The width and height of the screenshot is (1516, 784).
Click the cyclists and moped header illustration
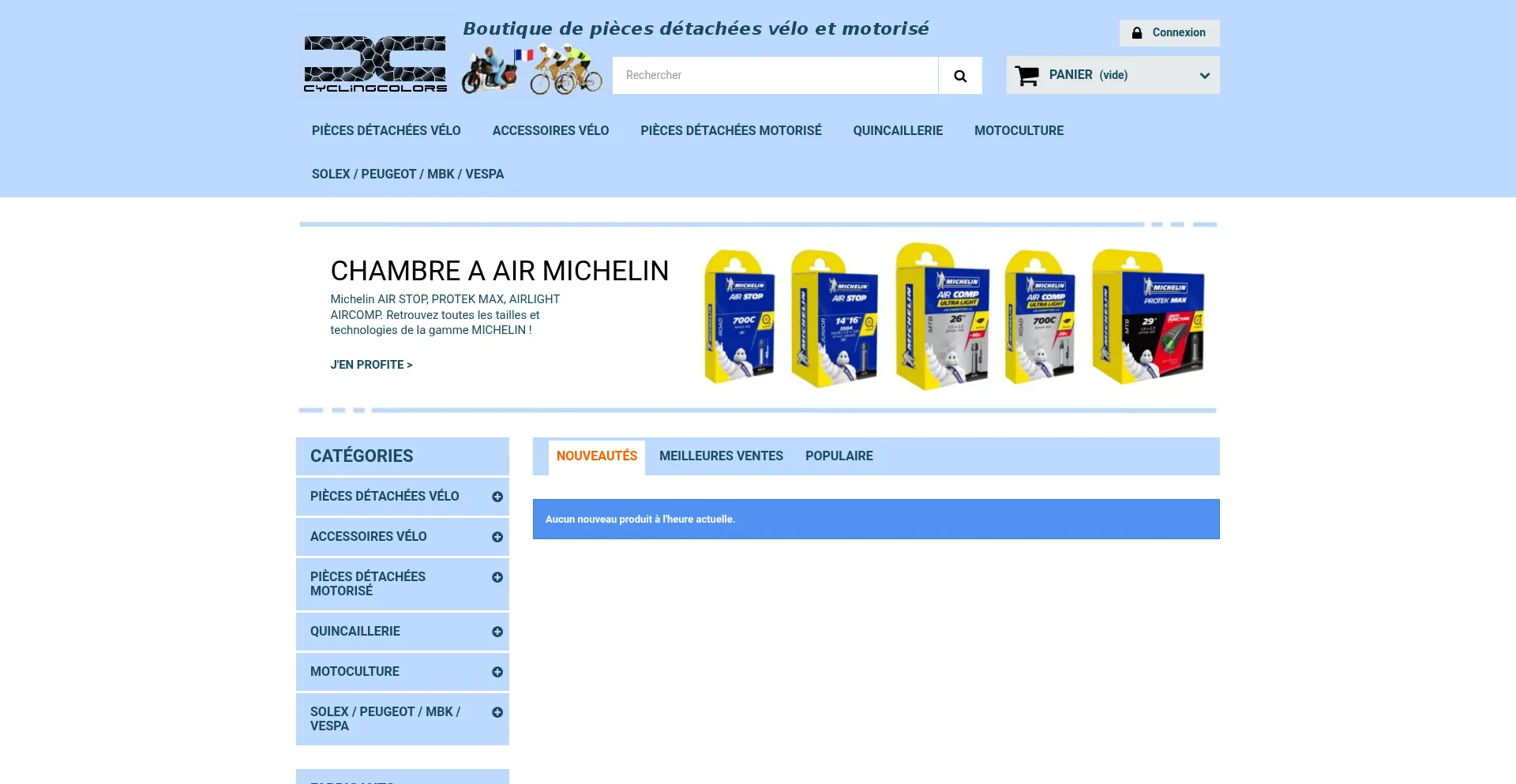531,69
